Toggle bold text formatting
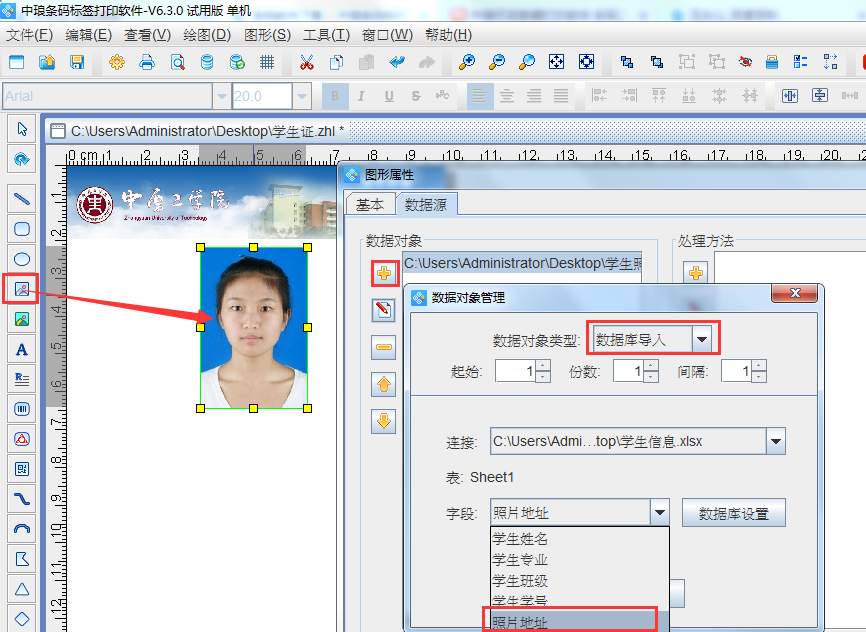This screenshot has height=632, width=866. pos(335,95)
